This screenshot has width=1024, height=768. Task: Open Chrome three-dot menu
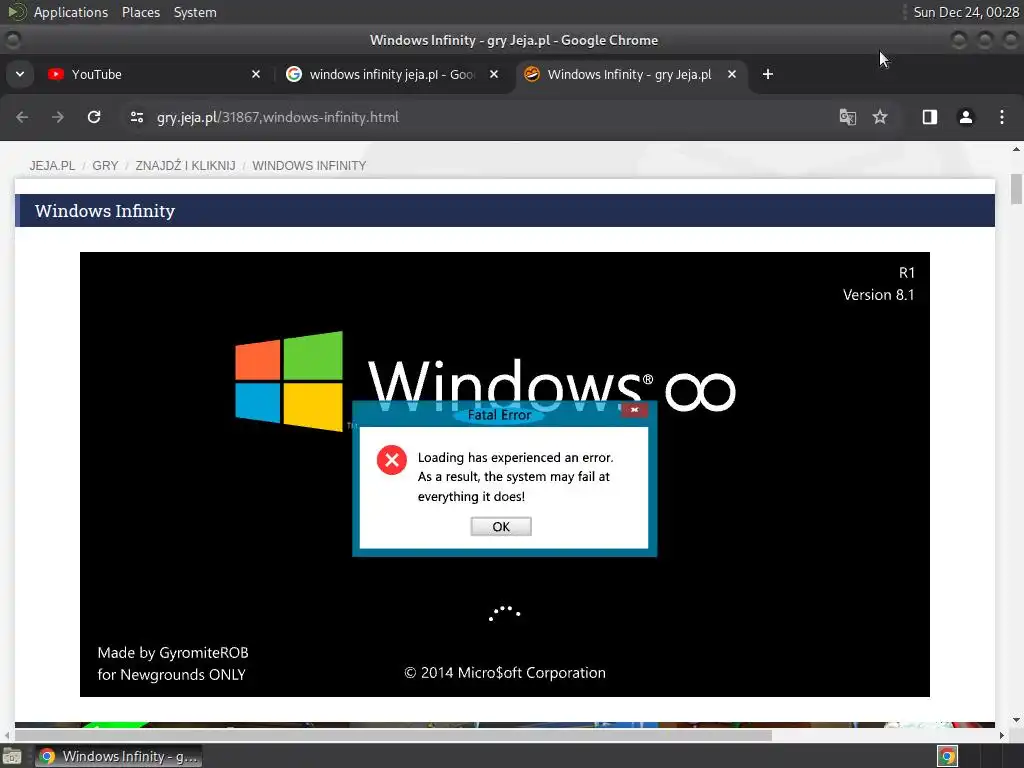click(x=1002, y=117)
